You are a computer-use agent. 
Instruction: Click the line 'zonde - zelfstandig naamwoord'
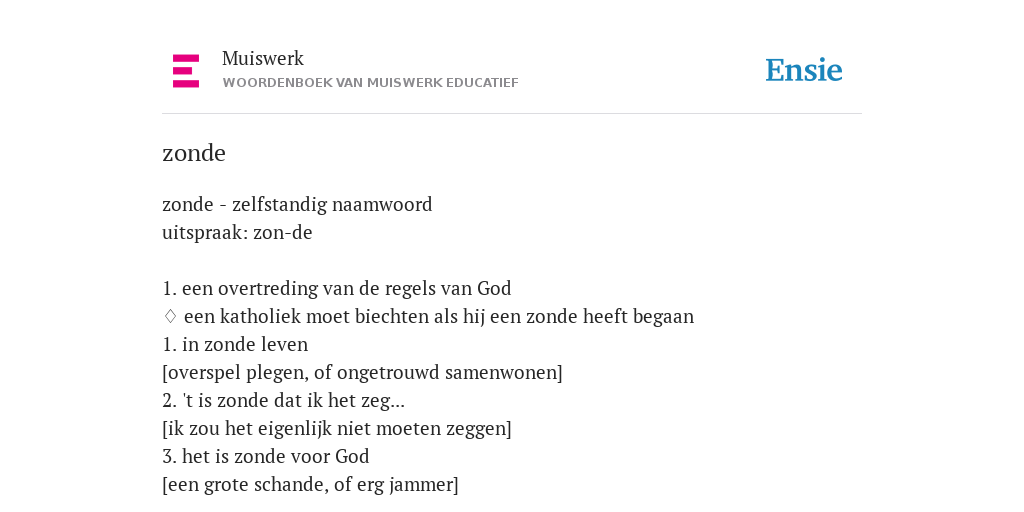coord(297,204)
